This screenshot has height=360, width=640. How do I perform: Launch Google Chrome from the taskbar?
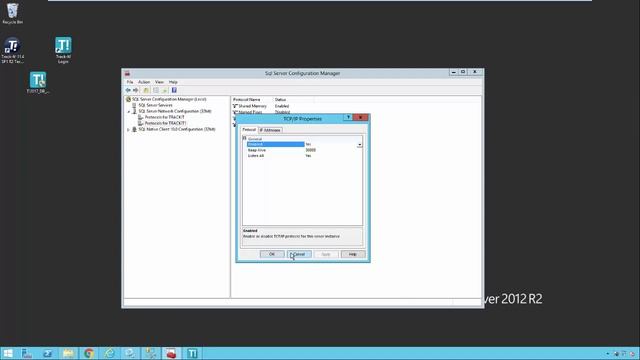pyautogui.click(x=89, y=353)
